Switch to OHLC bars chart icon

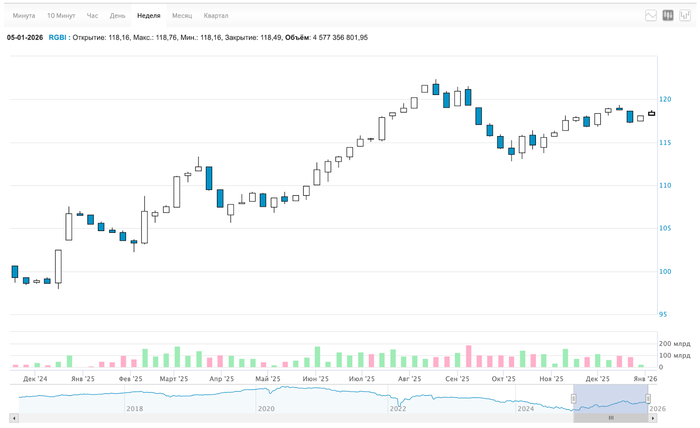pos(684,16)
